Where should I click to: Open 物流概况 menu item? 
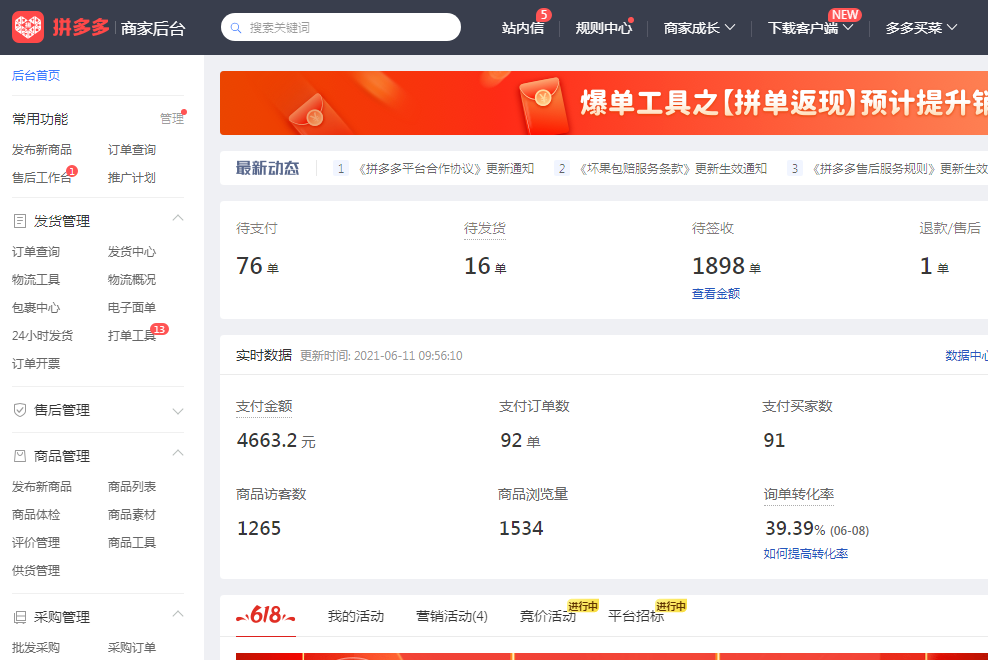click(x=132, y=279)
